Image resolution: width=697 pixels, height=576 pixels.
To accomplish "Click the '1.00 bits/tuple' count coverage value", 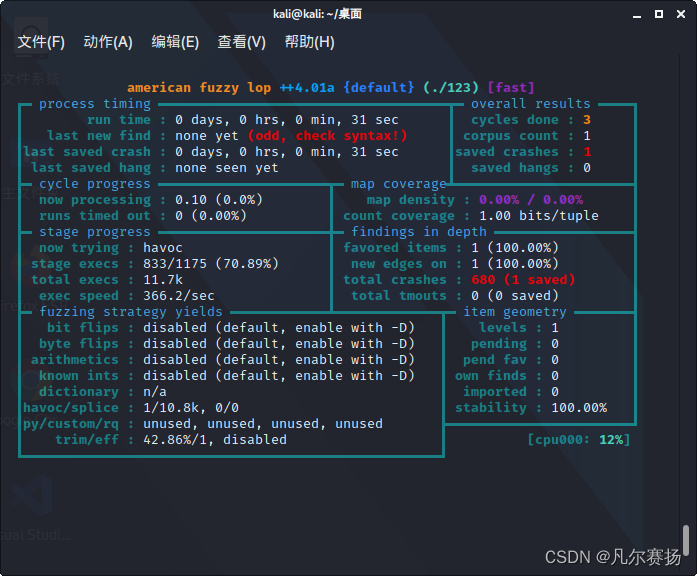I will 539,216.
